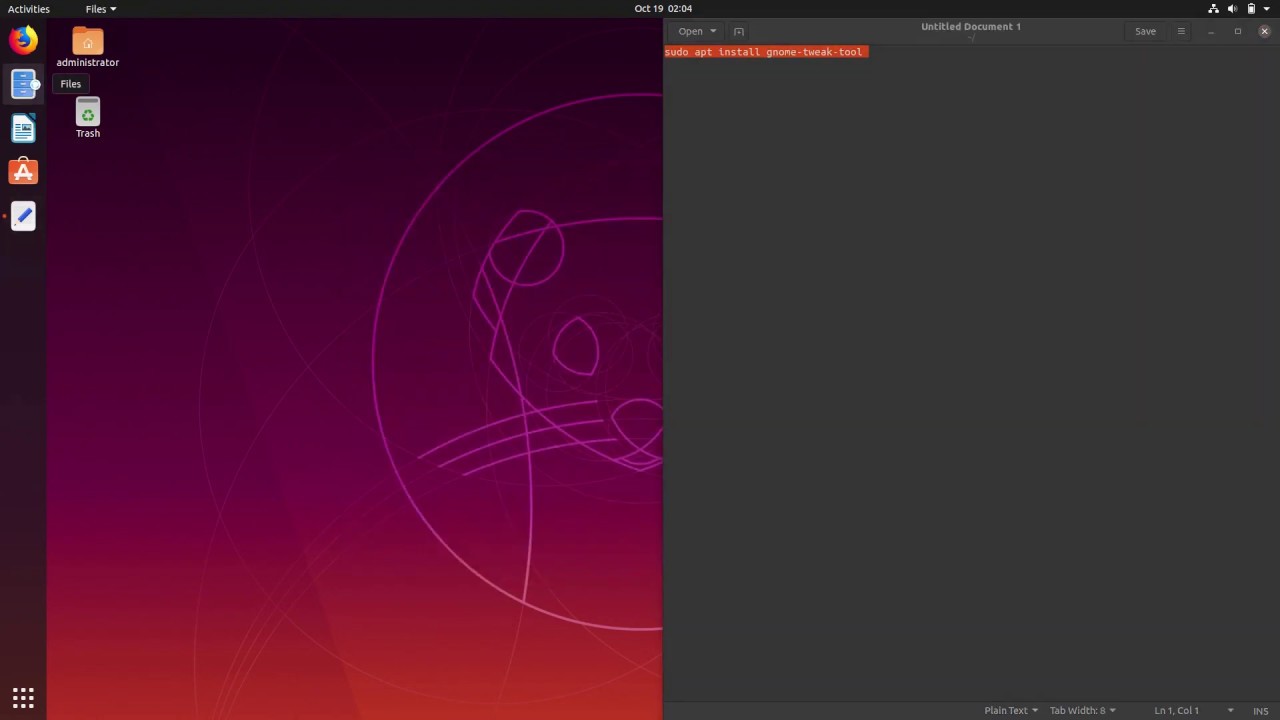Toggle INS insert mode indicator
The width and height of the screenshot is (1280, 720).
point(1260,710)
